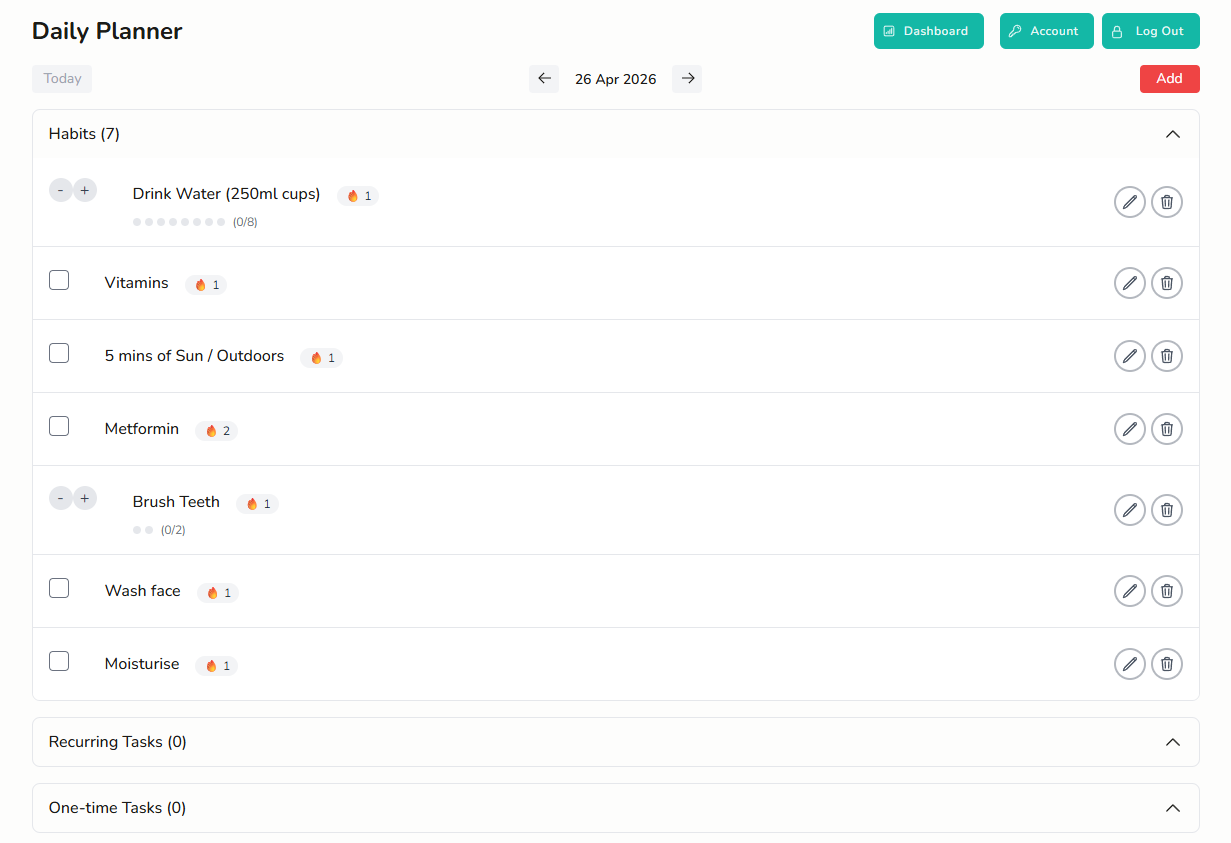Go to previous day arrow

544,79
